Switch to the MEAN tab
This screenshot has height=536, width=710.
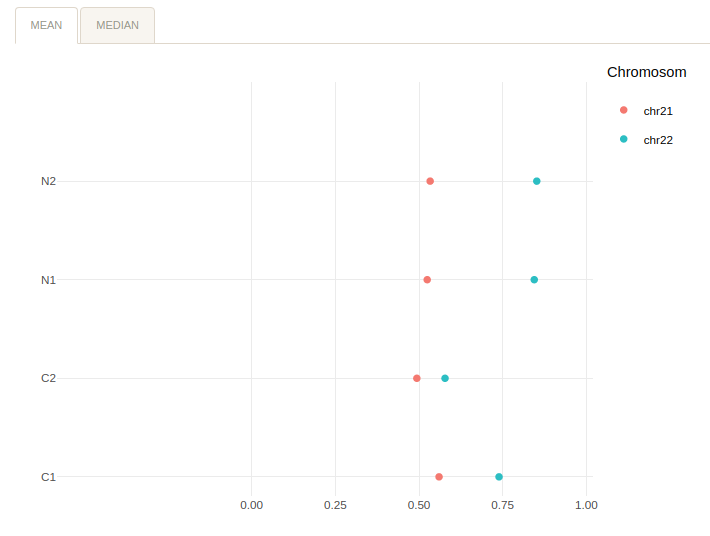[x=46, y=25]
